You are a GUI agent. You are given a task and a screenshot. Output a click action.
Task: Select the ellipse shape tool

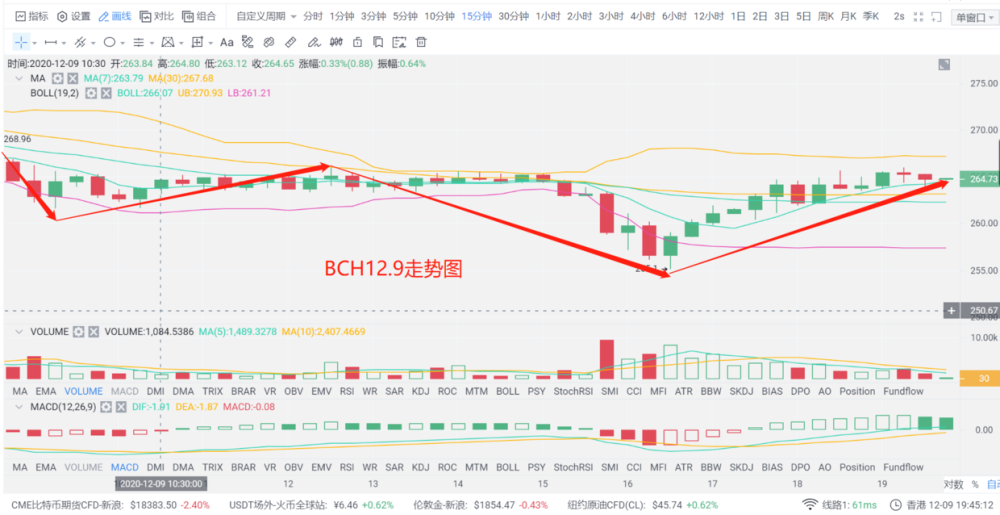click(110, 43)
